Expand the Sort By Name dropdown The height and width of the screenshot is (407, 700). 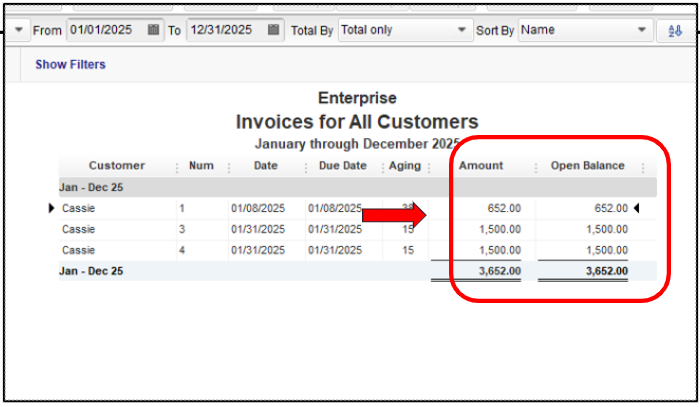(x=642, y=30)
